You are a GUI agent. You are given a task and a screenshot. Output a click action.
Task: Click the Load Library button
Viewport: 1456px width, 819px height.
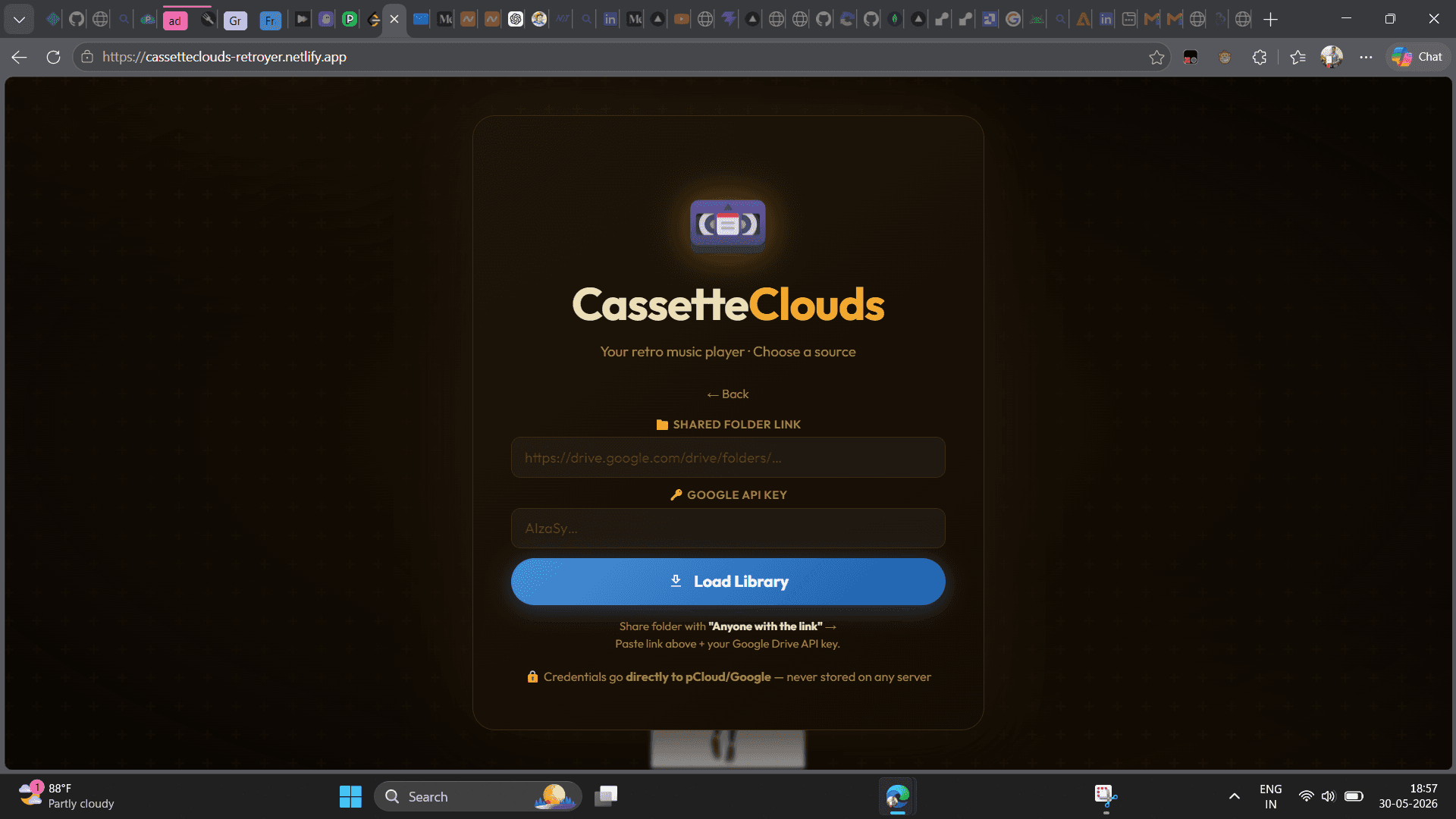[728, 582]
